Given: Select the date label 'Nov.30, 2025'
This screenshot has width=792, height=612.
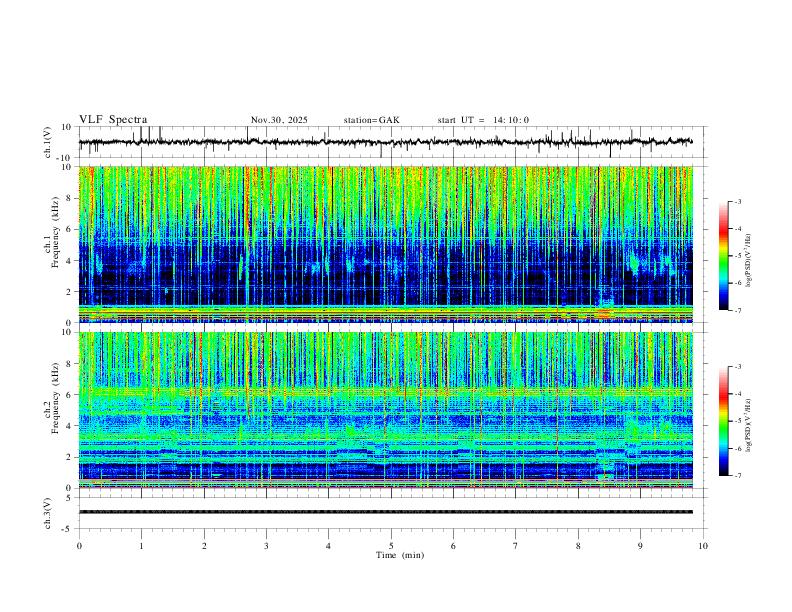Looking at the screenshot, I should pyautogui.click(x=279, y=120).
